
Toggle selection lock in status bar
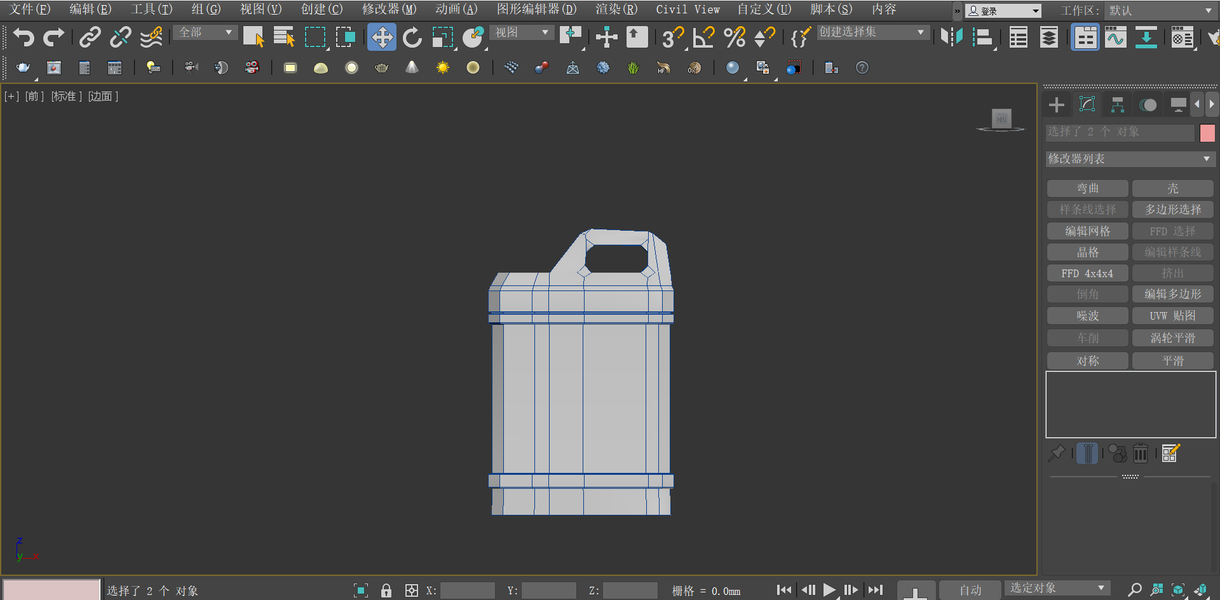pos(386,591)
